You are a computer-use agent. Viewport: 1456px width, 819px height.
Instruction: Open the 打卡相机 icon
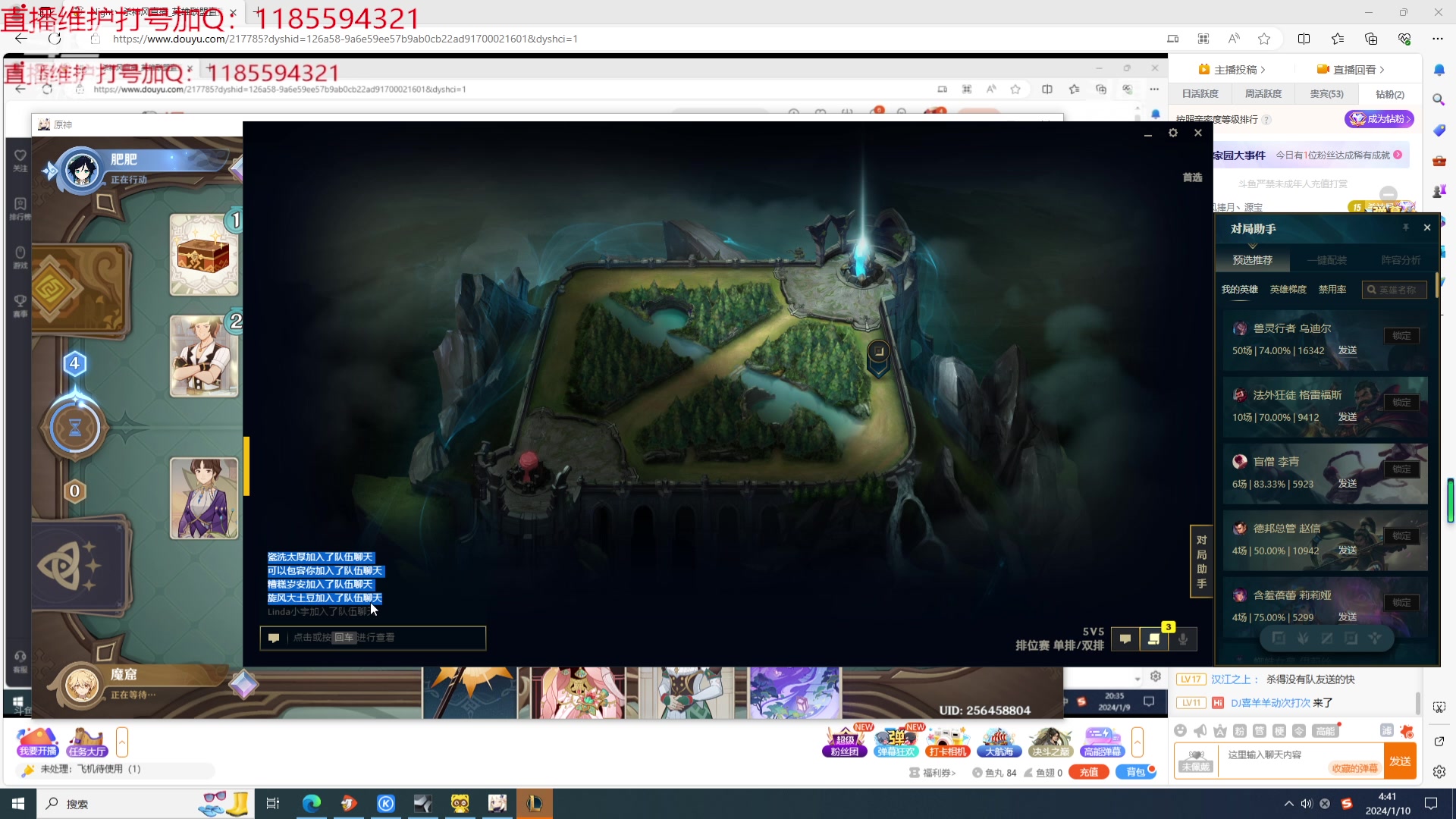[948, 741]
